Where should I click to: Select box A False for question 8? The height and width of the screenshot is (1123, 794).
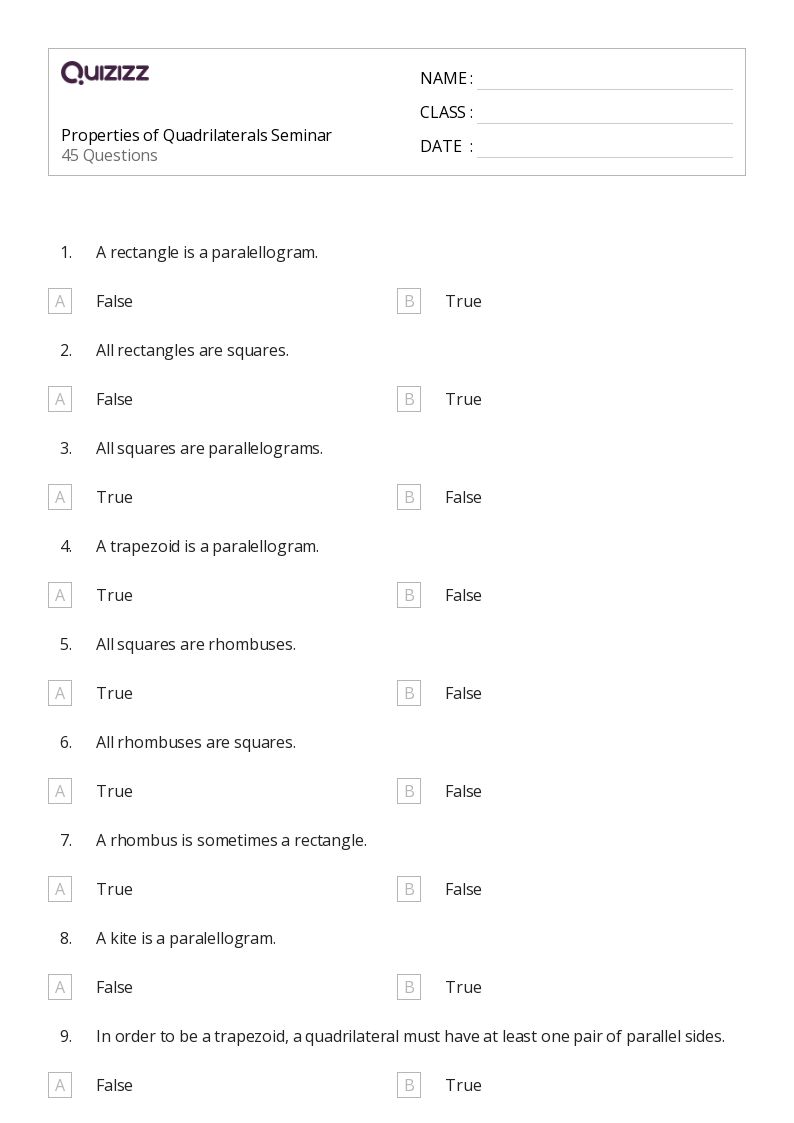click(60, 987)
